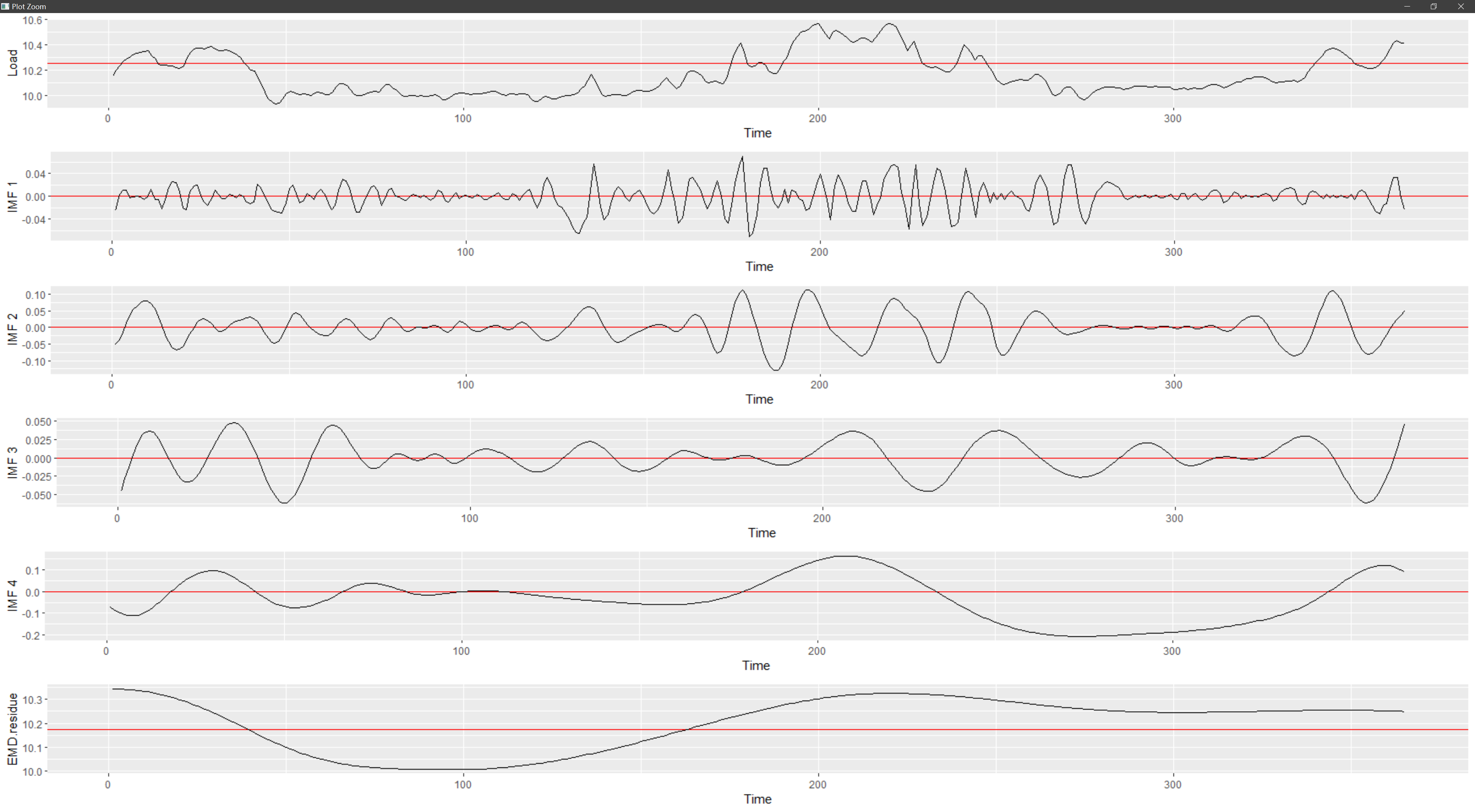Click the 0.10 tick on IMF 2 axis
The width and height of the screenshot is (1475, 812).
35,295
